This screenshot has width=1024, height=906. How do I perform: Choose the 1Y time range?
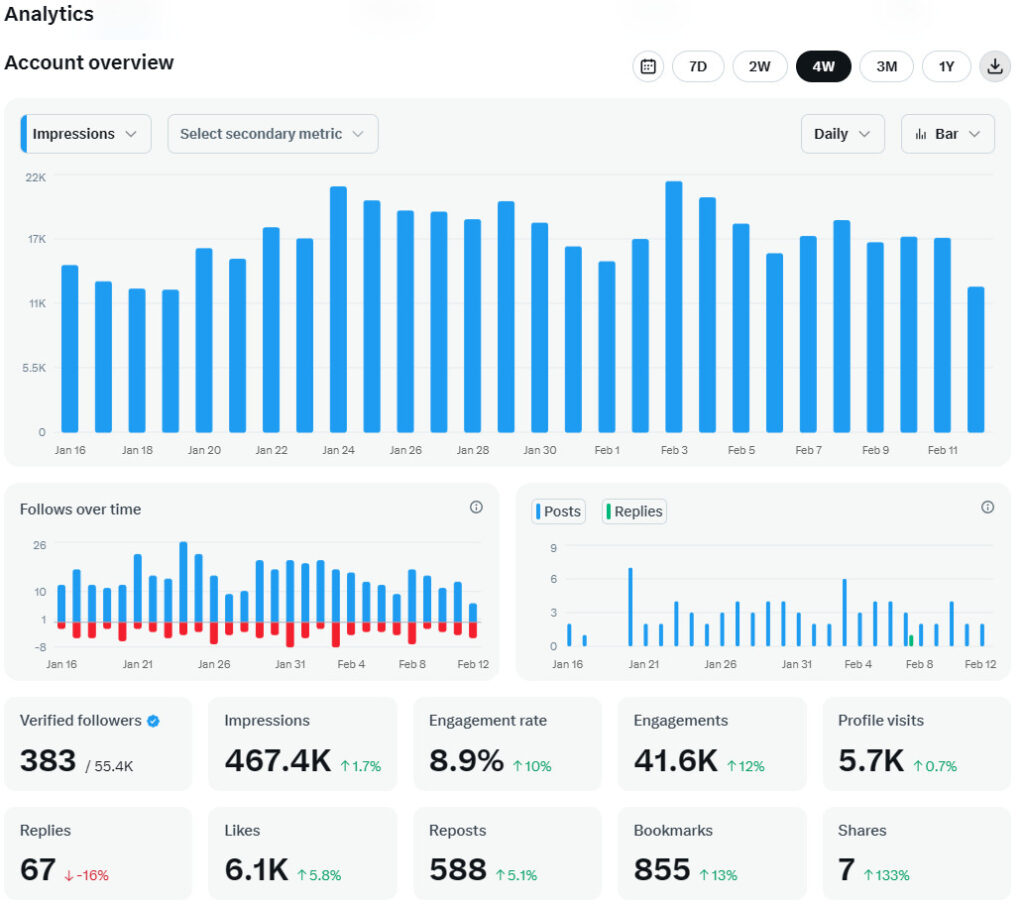click(946, 67)
